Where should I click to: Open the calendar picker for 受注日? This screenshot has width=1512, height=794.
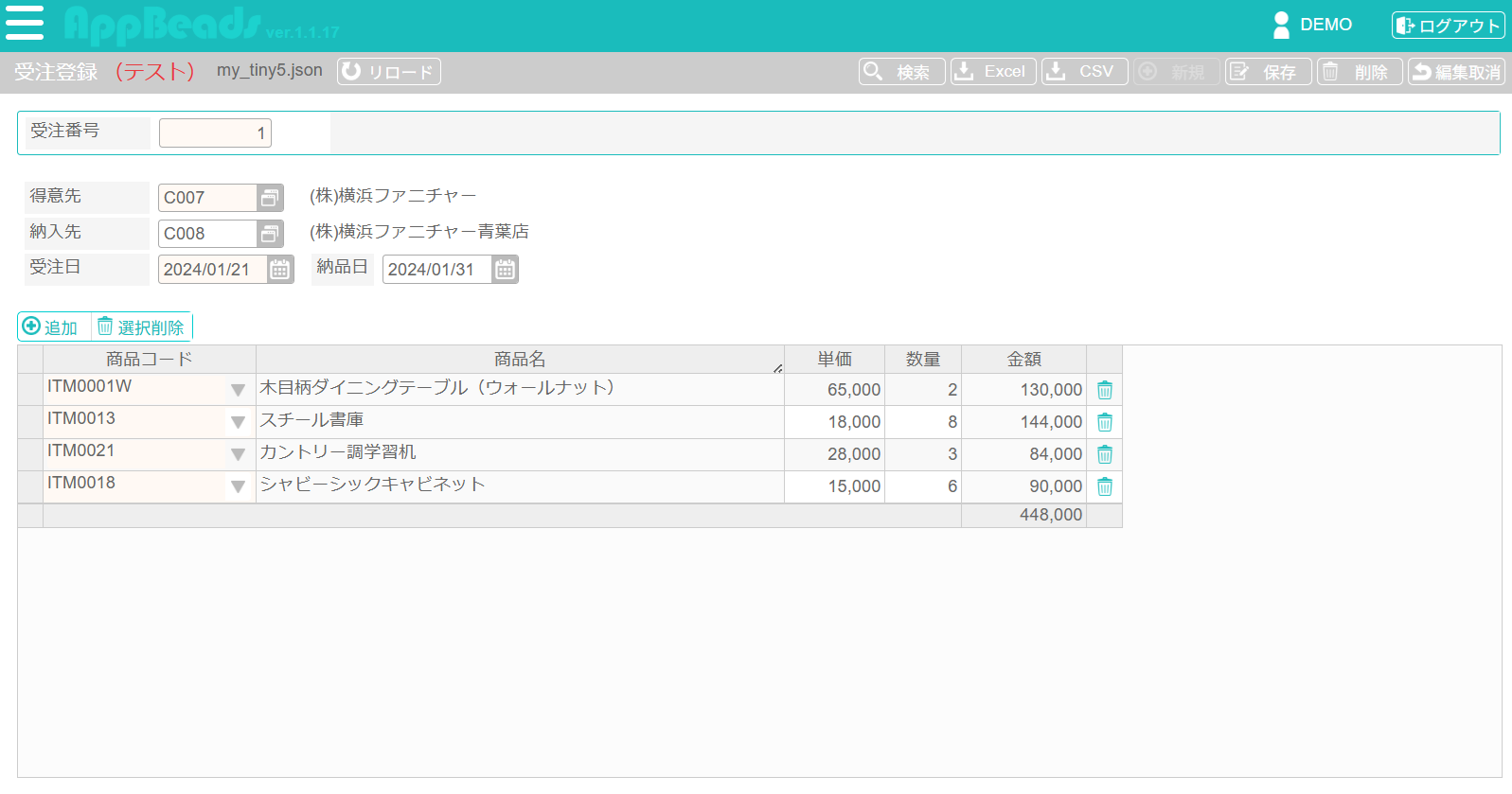(x=279, y=270)
